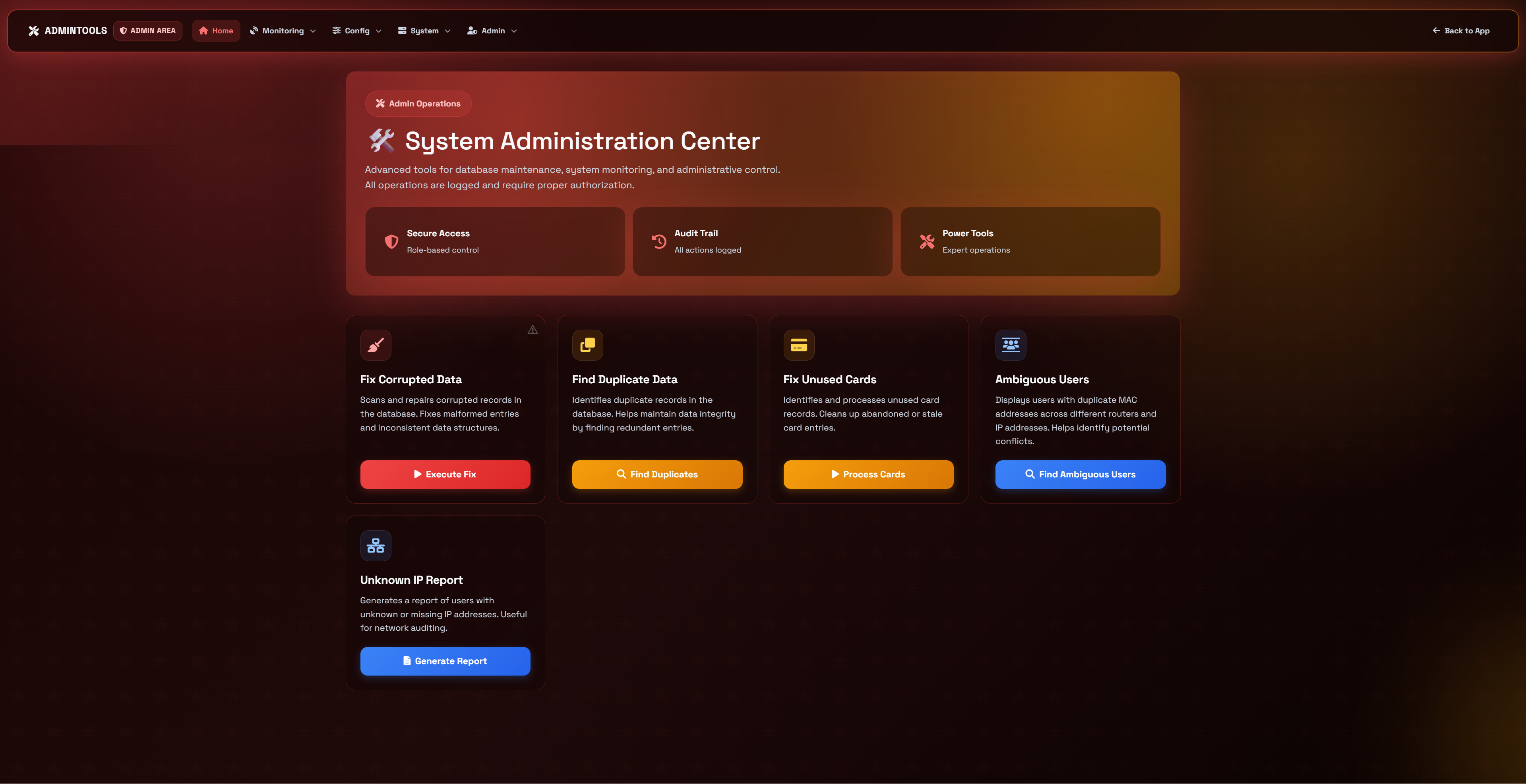The height and width of the screenshot is (784, 1526).
Task: Expand the Config menu
Action: pyautogui.click(x=356, y=30)
